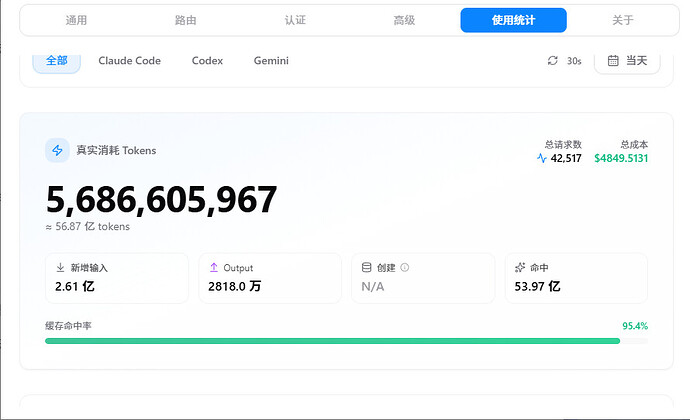Open the 路由 tab
The width and height of the screenshot is (690, 420).
click(x=185, y=20)
